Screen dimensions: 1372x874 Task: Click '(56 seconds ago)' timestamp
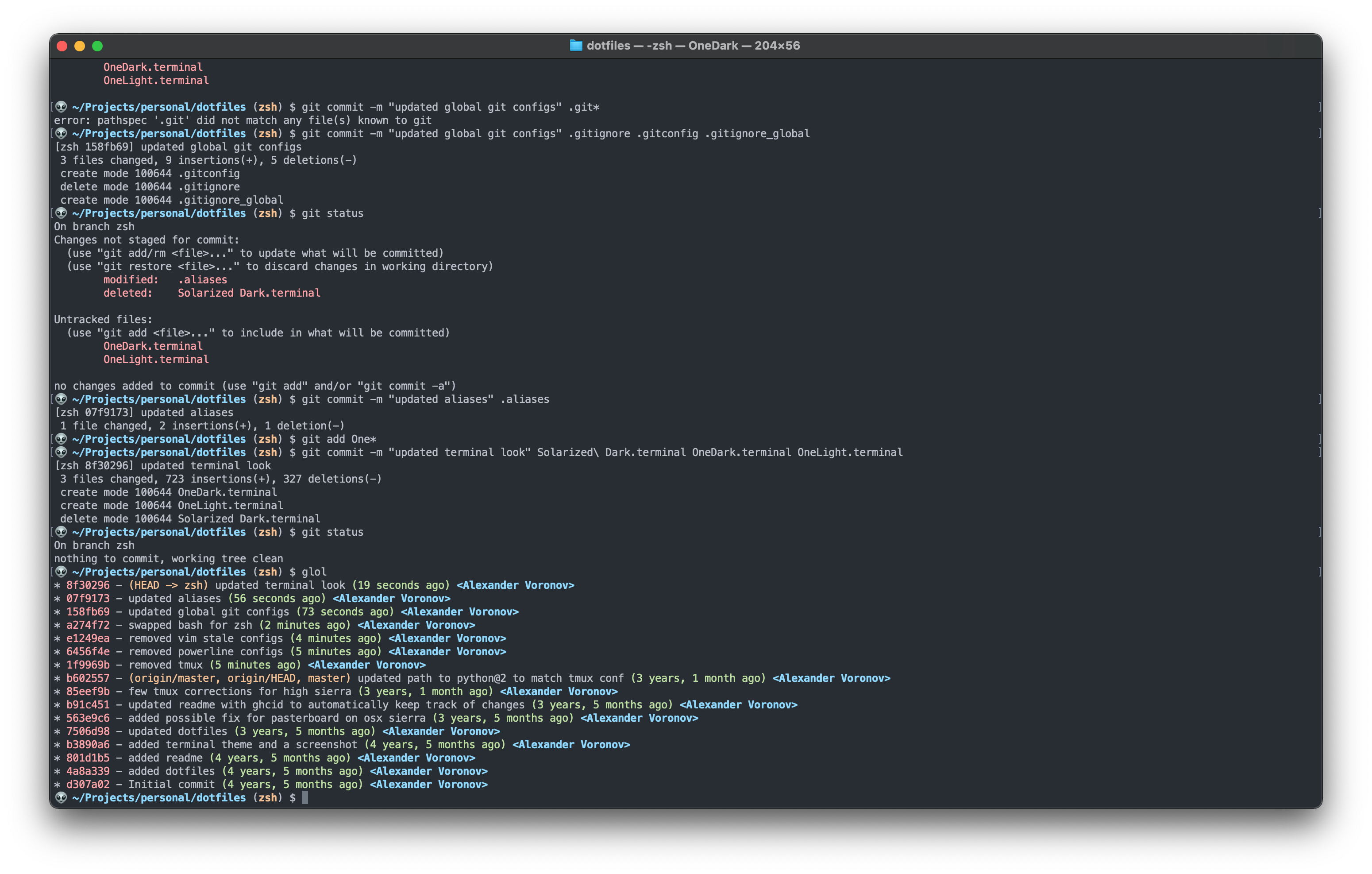click(277, 598)
